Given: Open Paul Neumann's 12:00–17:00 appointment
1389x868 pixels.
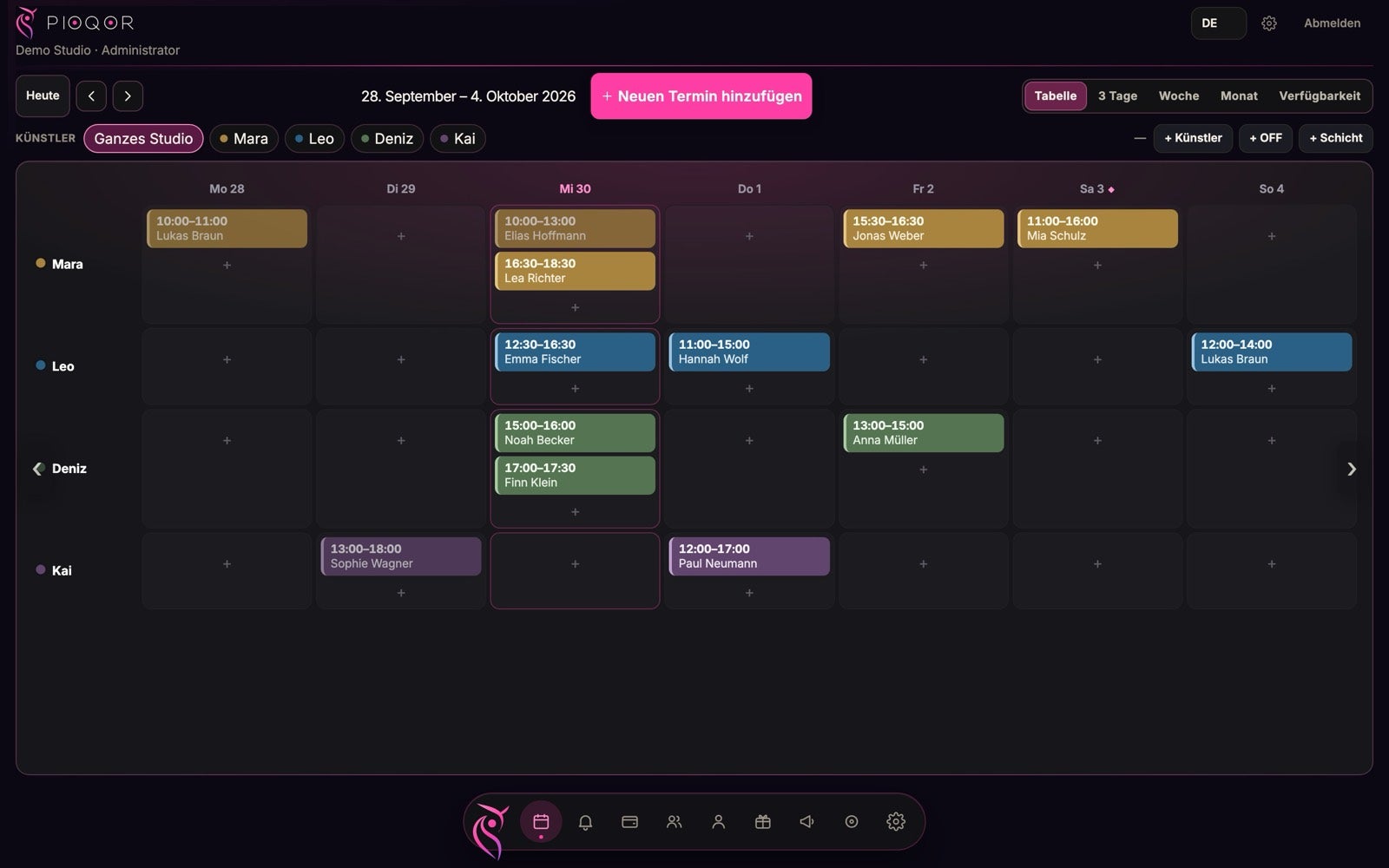Looking at the screenshot, I should (749, 556).
